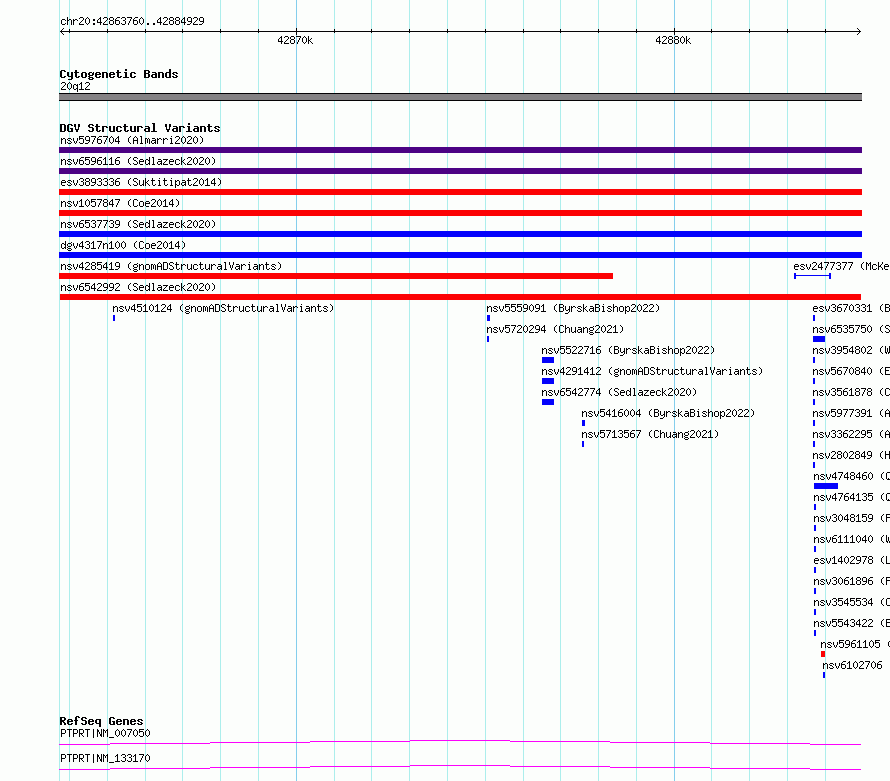The width and height of the screenshot is (890, 781).
Task: Open the nsv5522716 (ByrskaBishop2022) label
Action: click(x=628, y=350)
